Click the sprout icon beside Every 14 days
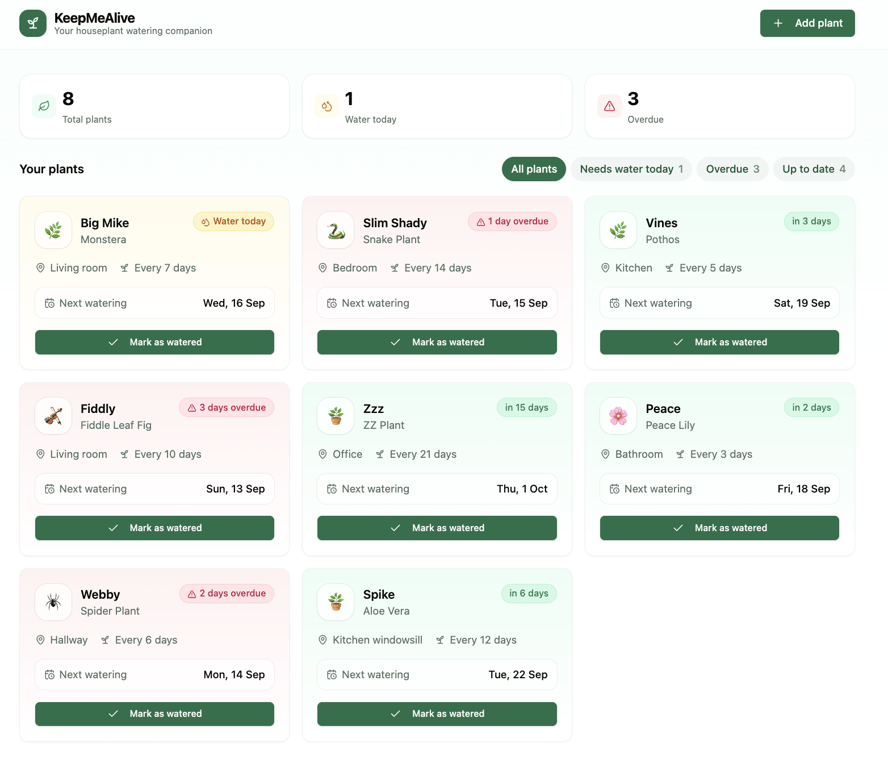The width and height of the screenshot is (888, 768). [395, 268]
